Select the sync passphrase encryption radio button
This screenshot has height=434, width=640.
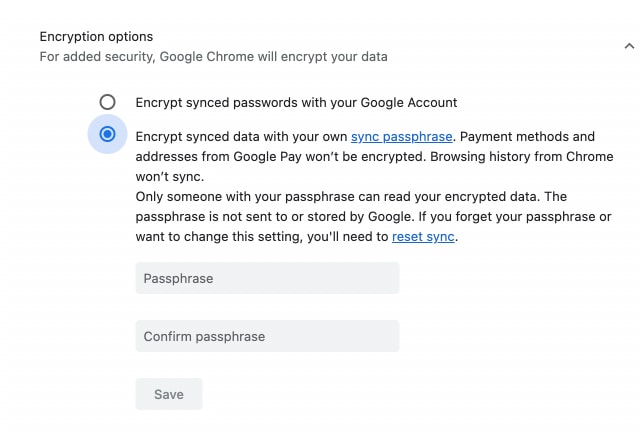coord(107,134)
